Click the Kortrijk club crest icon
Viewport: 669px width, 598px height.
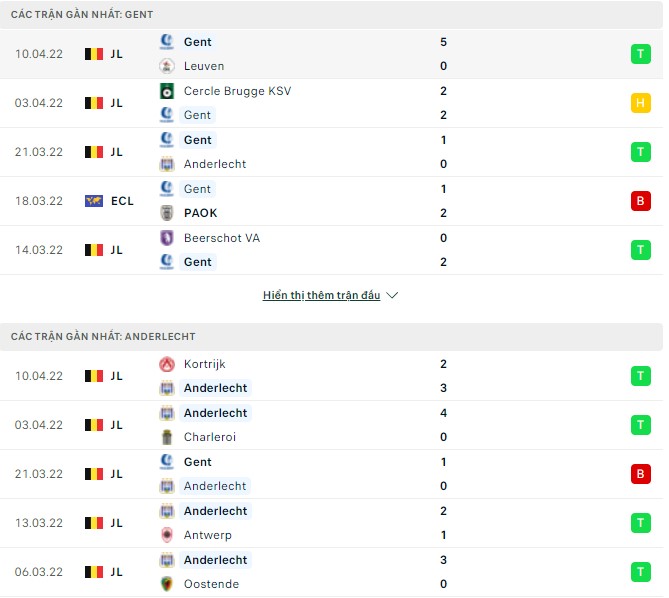[167, 364]
